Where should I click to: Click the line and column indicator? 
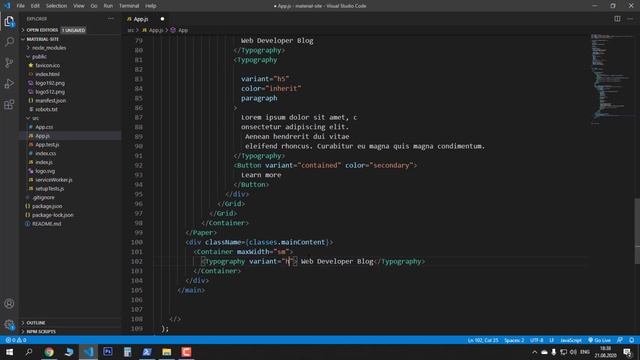coord(483,340)
